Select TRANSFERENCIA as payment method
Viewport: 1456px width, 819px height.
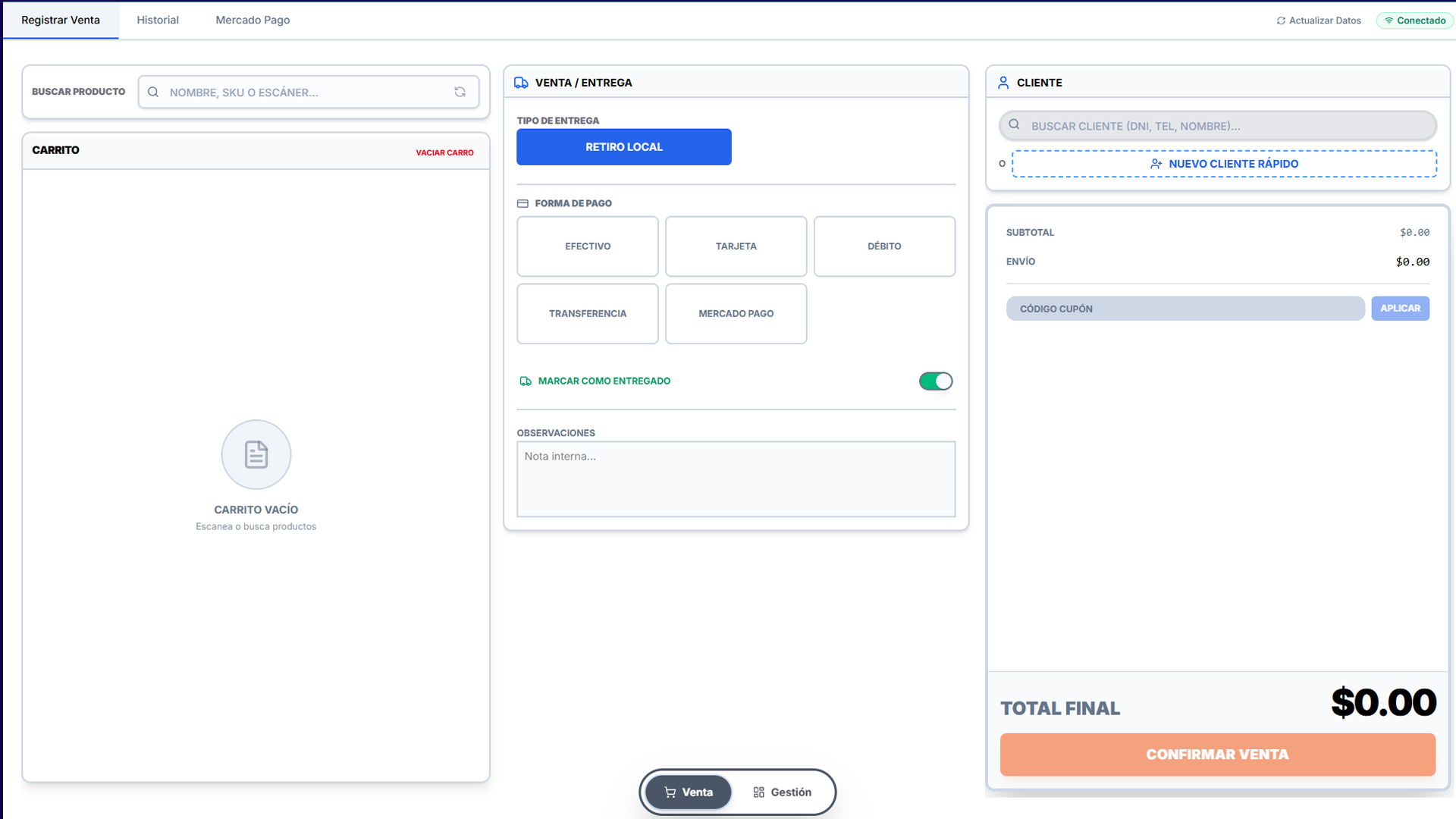coord(587,313)
